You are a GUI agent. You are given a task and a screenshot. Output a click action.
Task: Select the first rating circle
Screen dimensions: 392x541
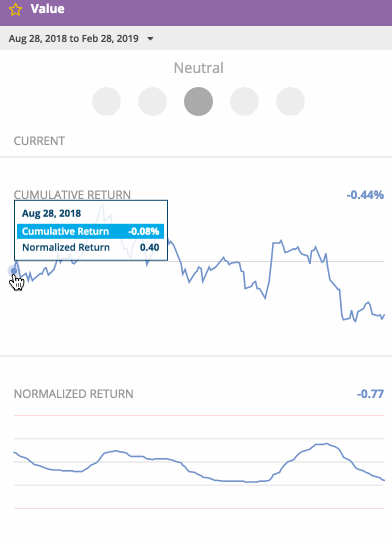point(106,101)
